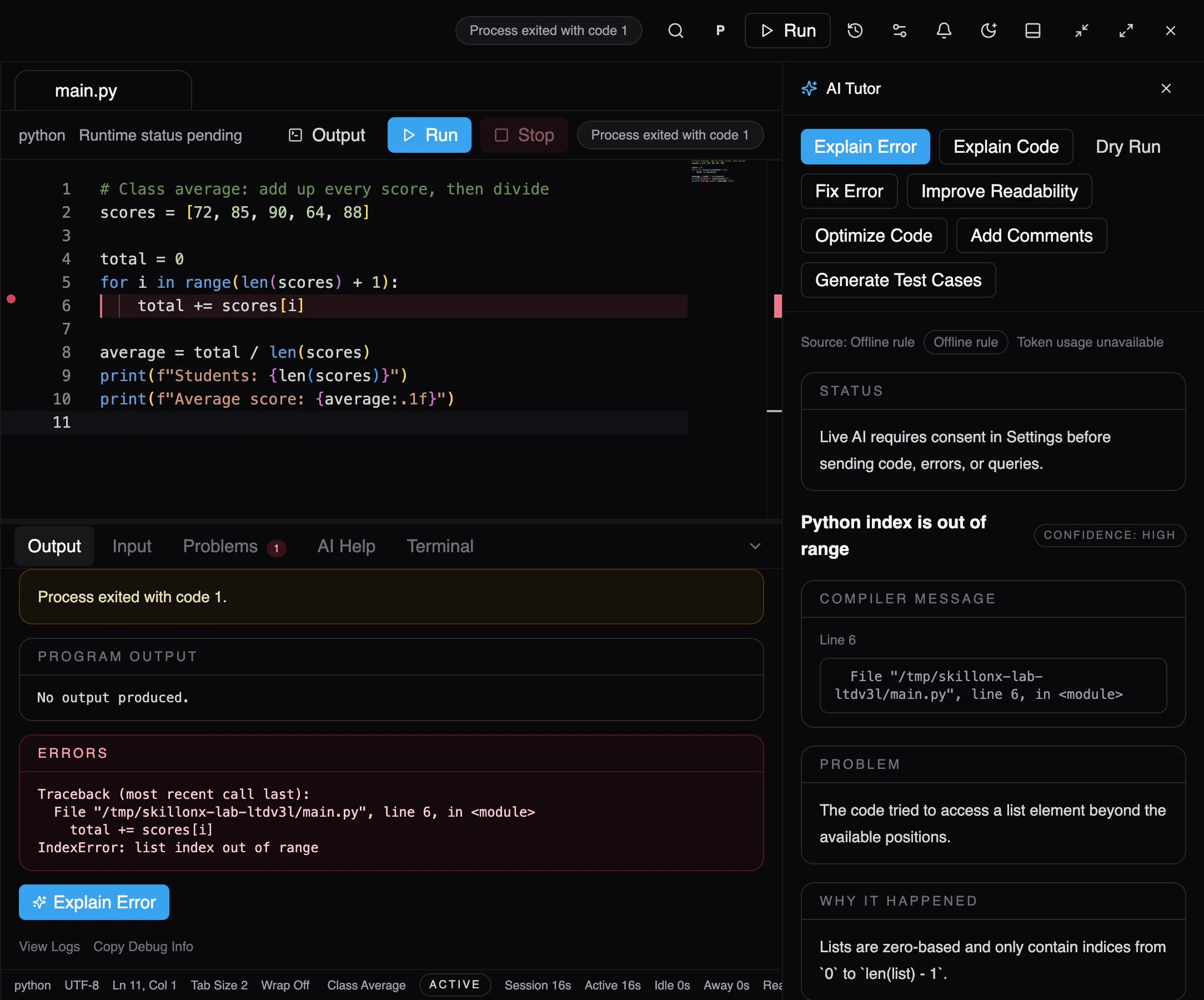The width and height of the screenshot is (1204, 1000).
Task: Open the Terminal tab
Action: click(x=440, y=546)
